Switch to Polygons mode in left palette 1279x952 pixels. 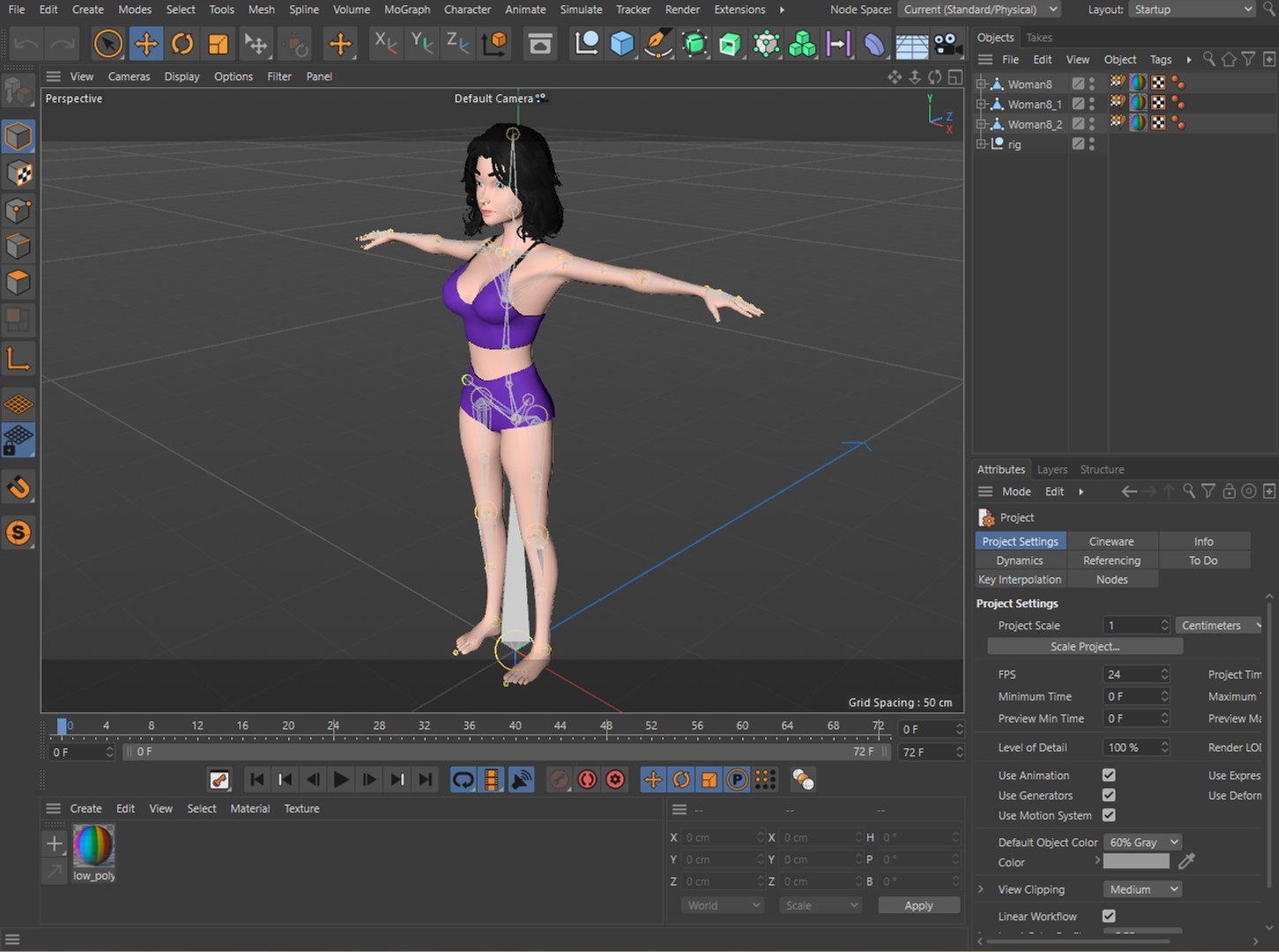point(19,283)
